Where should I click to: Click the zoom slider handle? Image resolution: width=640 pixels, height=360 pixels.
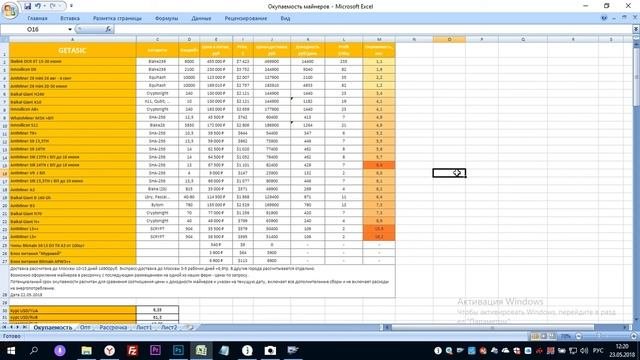tap(599, 336)
